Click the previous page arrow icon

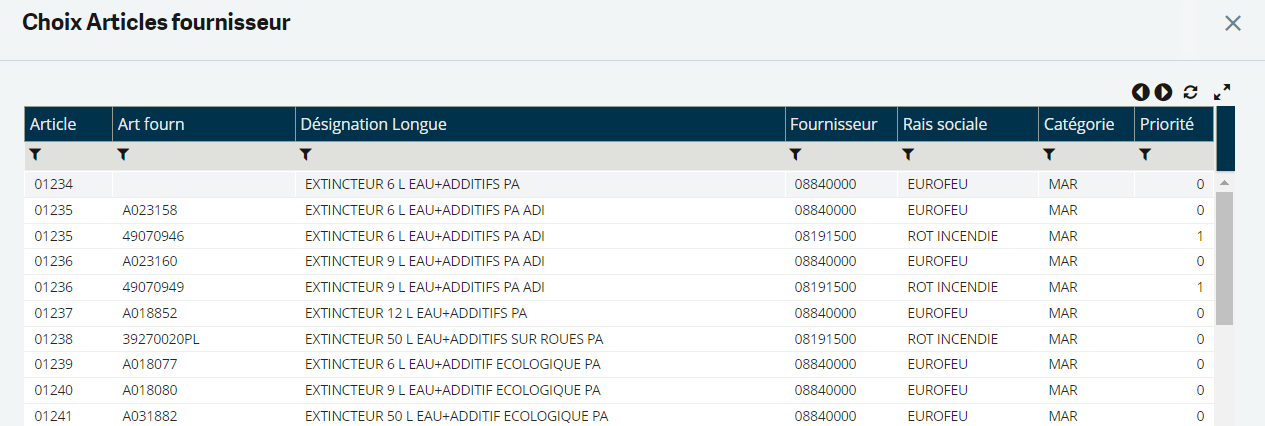coord(1140,92)
